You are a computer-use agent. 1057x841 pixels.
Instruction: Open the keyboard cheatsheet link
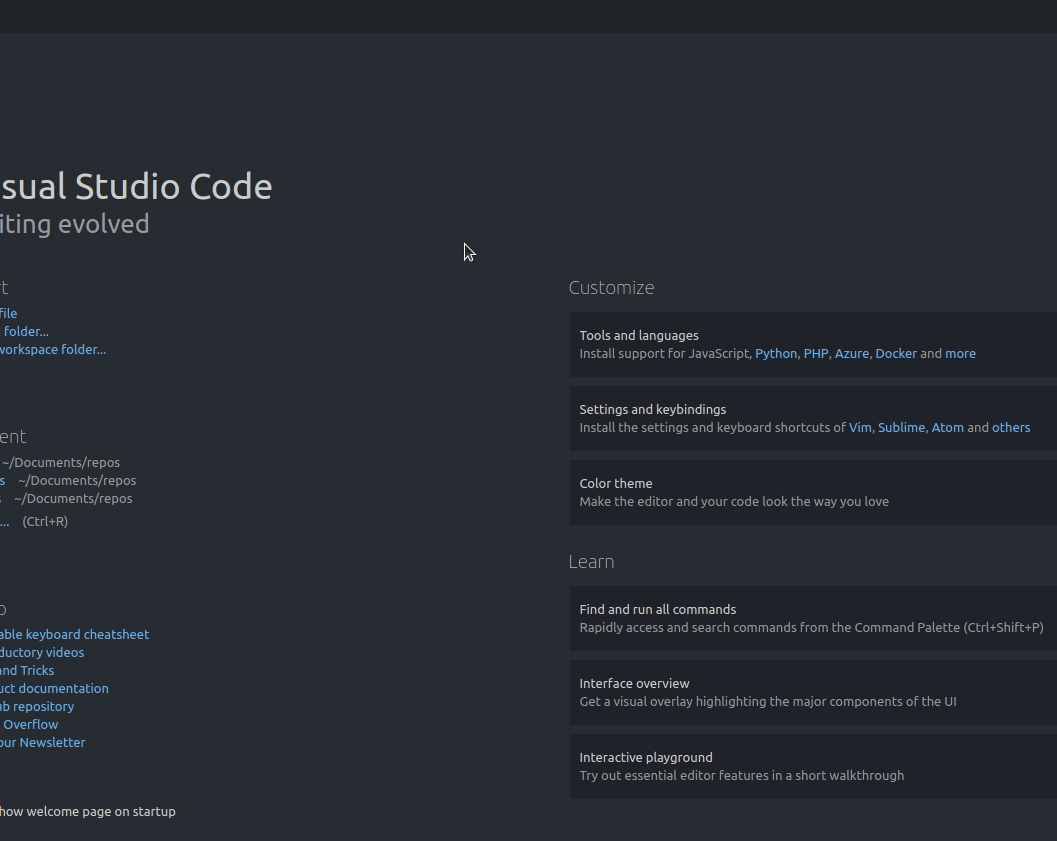(74, 635)
